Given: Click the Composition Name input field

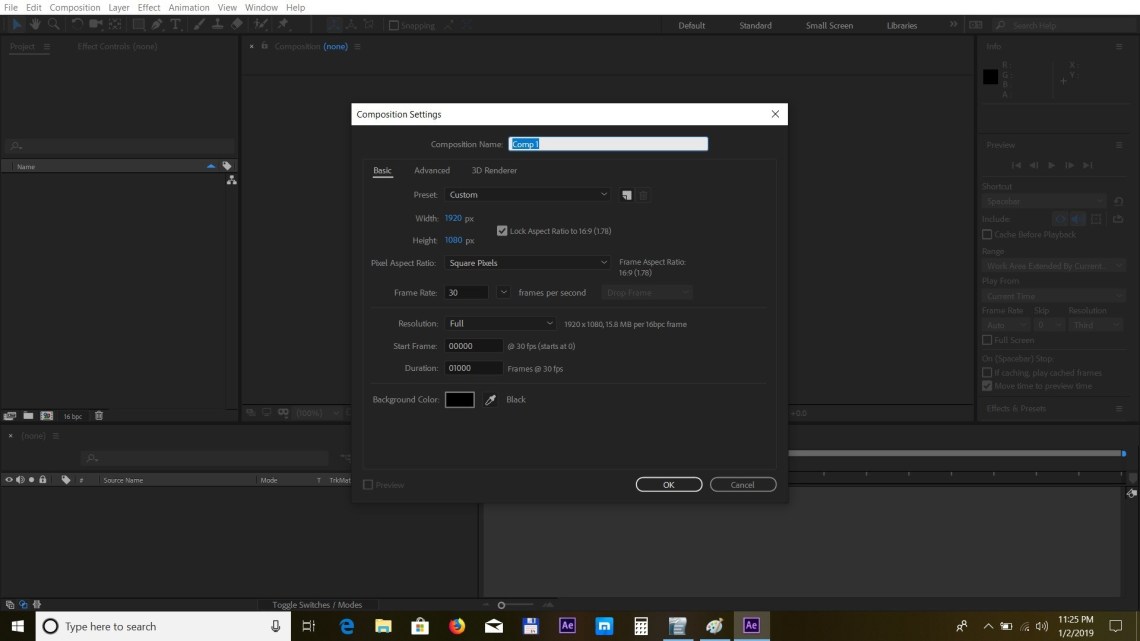Looking at the screenshot, I should [x=608, y=144].
